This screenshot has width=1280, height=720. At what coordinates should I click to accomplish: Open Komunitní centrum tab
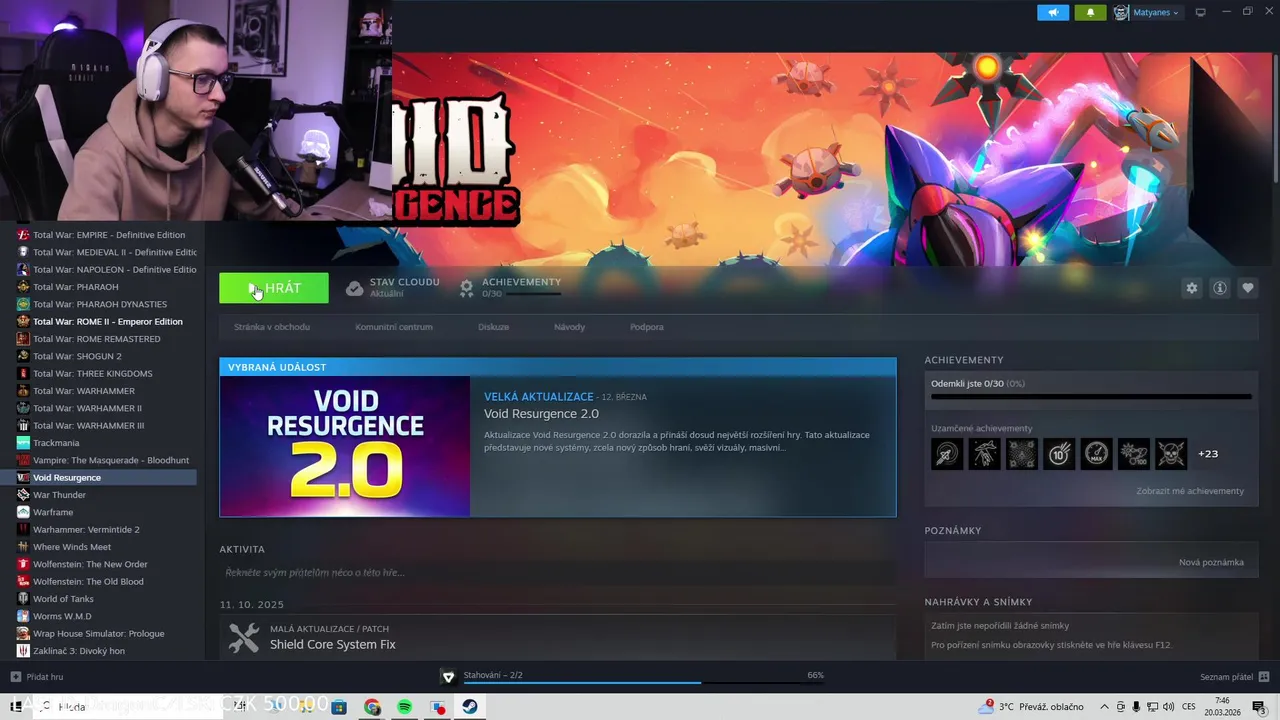click(394, 327)
